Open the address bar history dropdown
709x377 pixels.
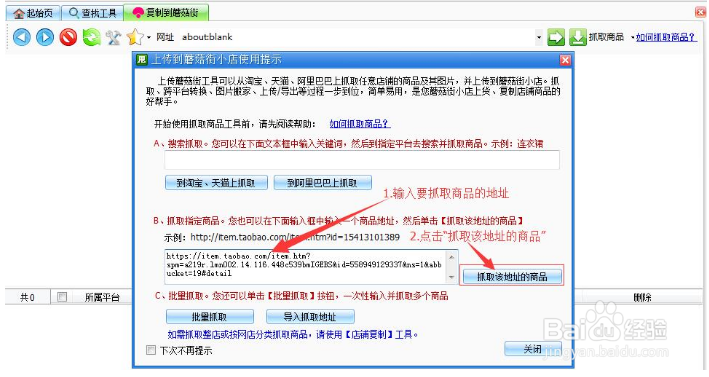pyautogui.click(x=539, y=37)
